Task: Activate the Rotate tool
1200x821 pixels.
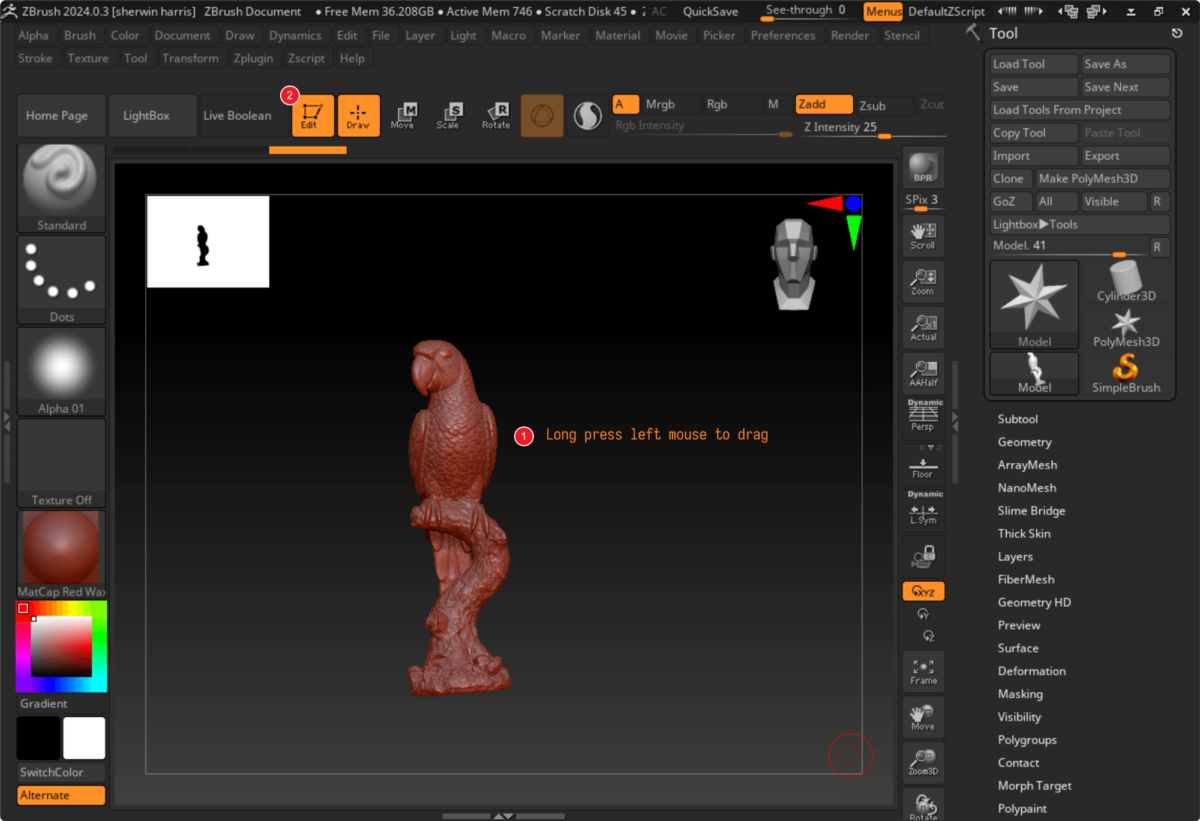Action: point(496,115)
